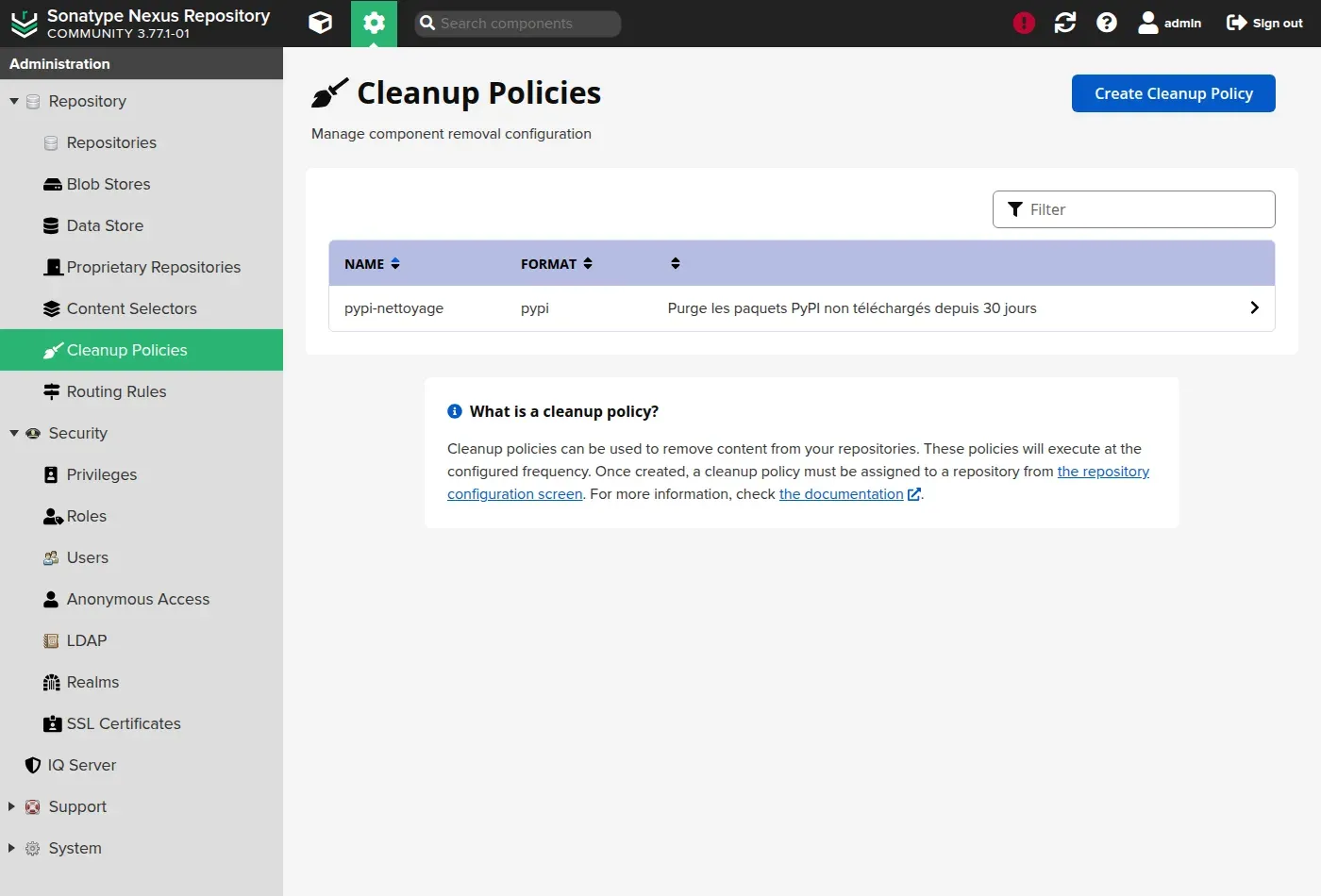Open the pypi-nettoyage row chevron

pyautogui.click(x=1254, y=307)
